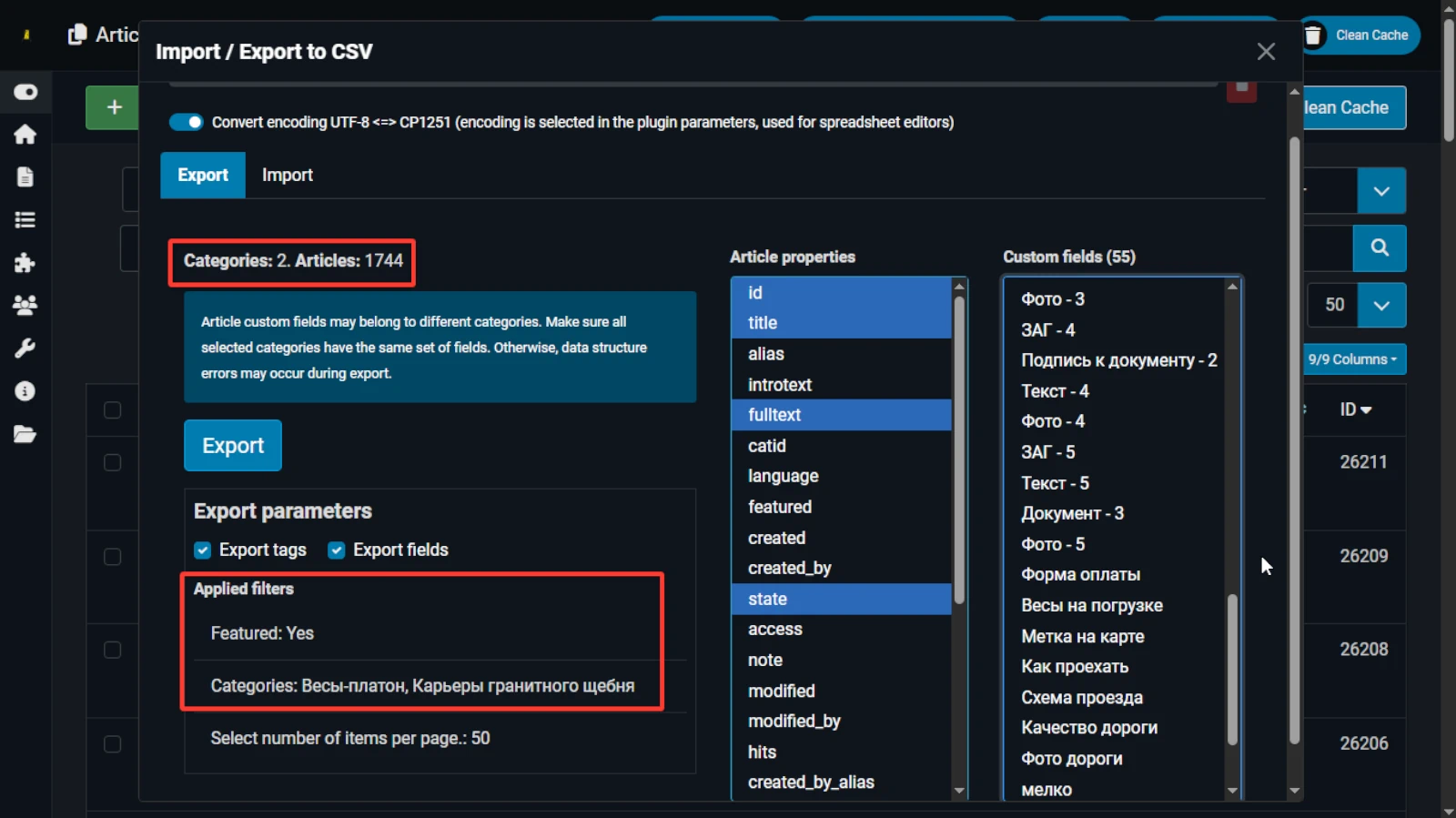Sort by the ID column header

[1354, 409]
